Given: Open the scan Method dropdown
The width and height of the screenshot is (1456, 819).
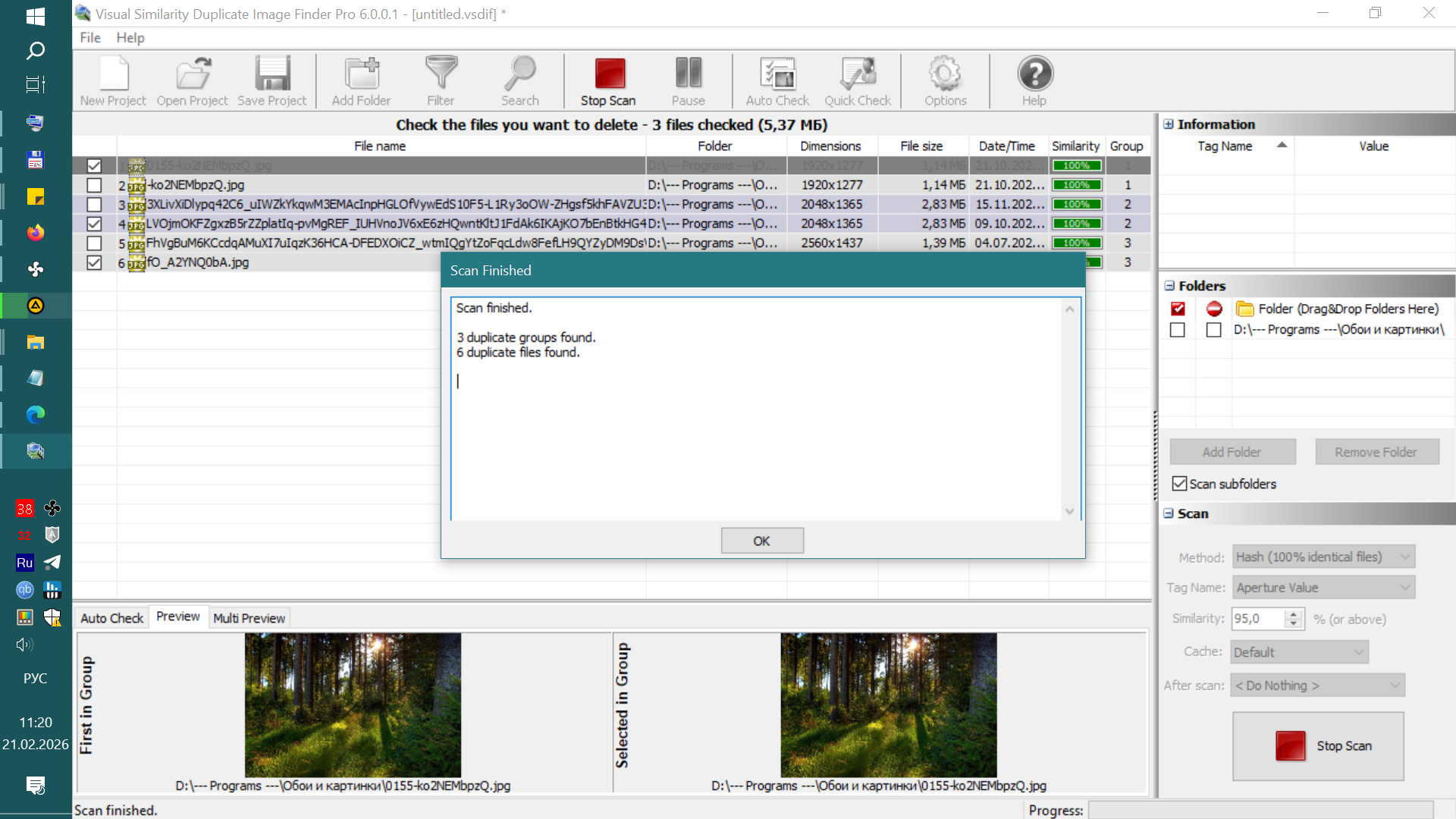Looking at the screenshot, I should 1323,557.
